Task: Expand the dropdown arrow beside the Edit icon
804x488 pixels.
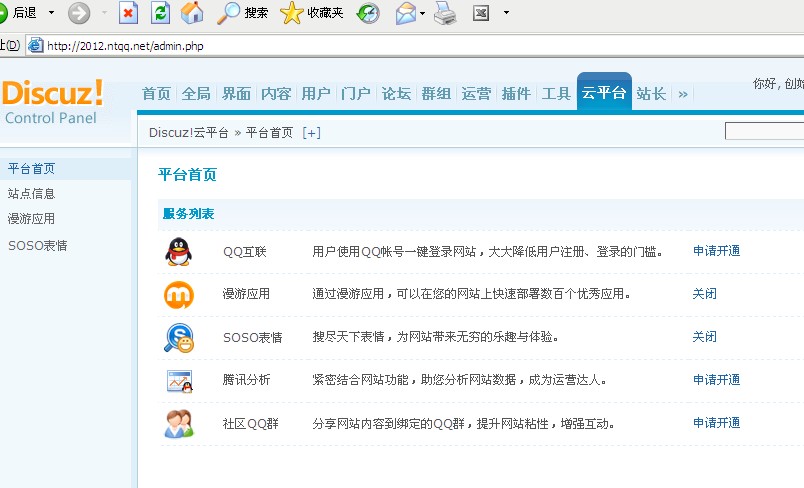Action: click(506, 13)
